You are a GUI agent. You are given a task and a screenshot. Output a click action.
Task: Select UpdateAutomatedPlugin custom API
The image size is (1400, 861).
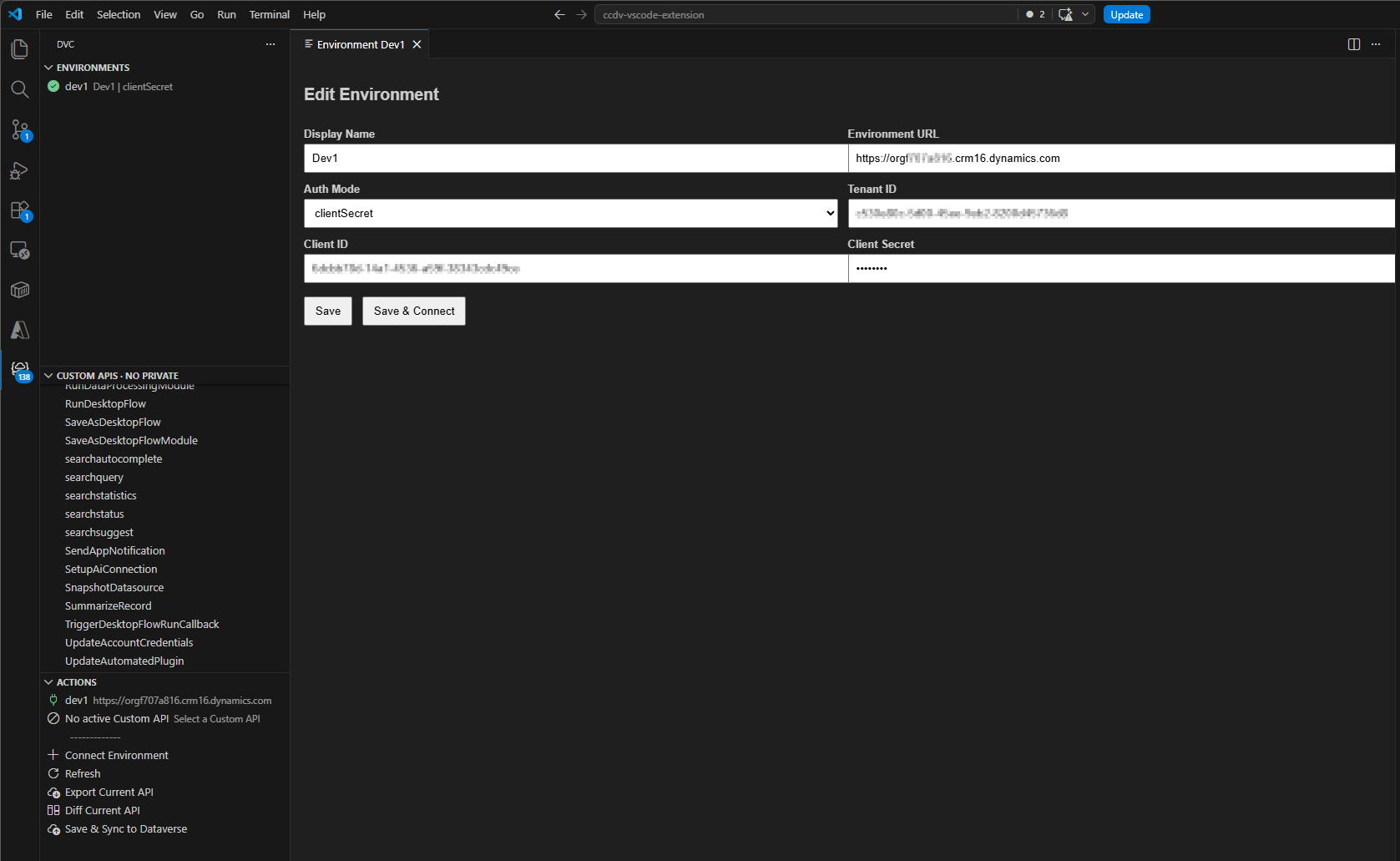coord(124,661)
